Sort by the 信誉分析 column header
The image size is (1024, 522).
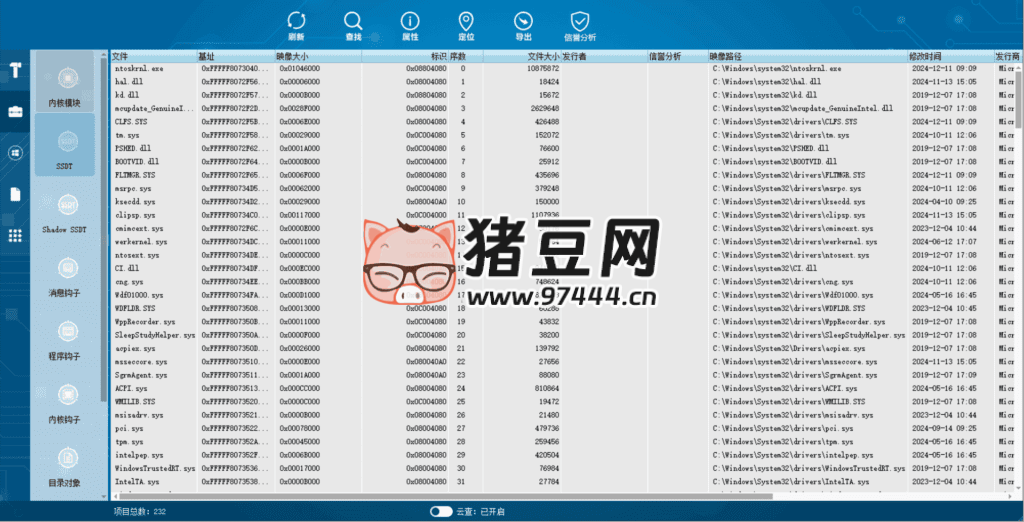tap(678, 57)
